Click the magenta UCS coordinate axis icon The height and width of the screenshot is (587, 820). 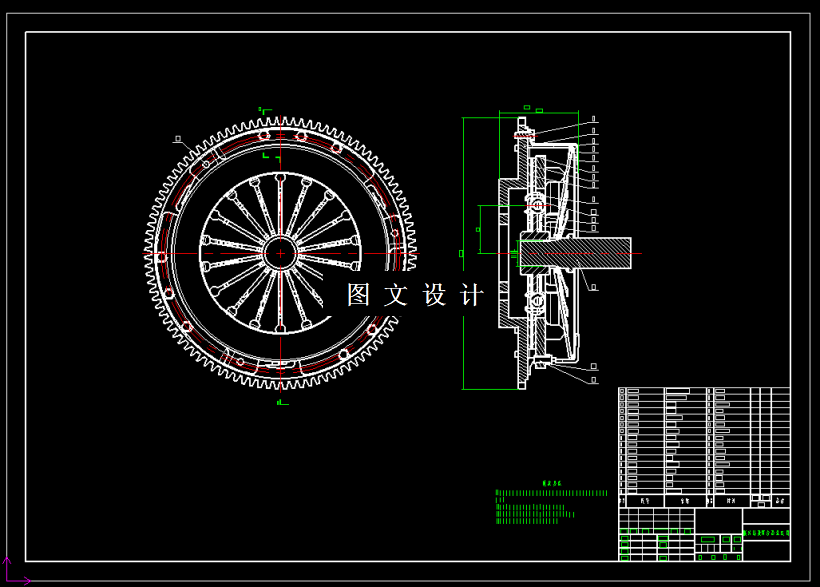pyautogui.click(x=16, y=571)
